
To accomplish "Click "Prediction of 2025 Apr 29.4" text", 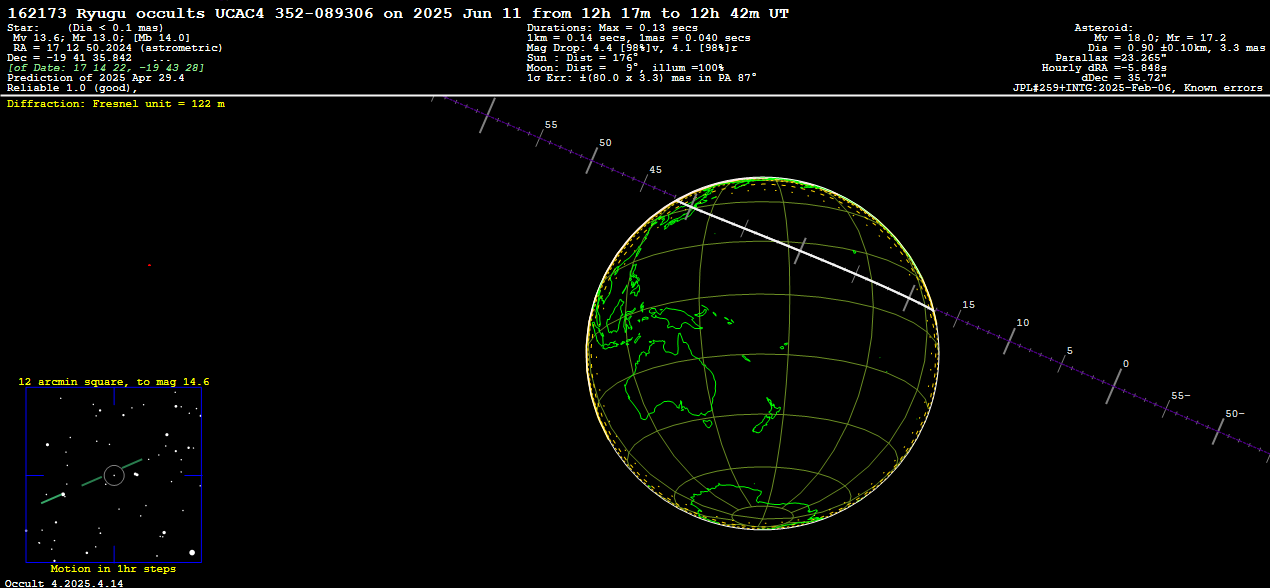I will 96,77.
